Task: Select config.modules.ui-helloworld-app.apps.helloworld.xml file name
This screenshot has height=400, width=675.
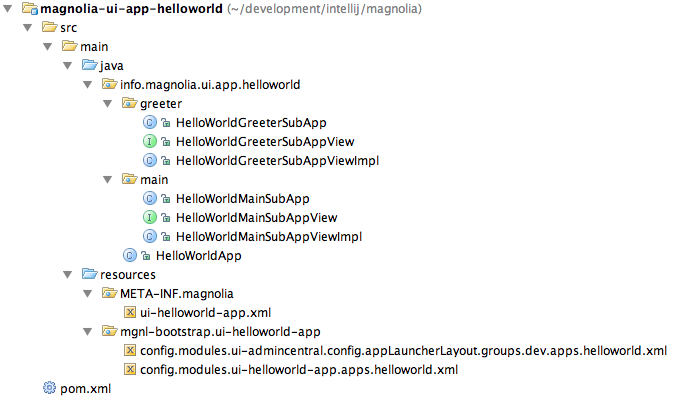Action: [x=299, y=369]
